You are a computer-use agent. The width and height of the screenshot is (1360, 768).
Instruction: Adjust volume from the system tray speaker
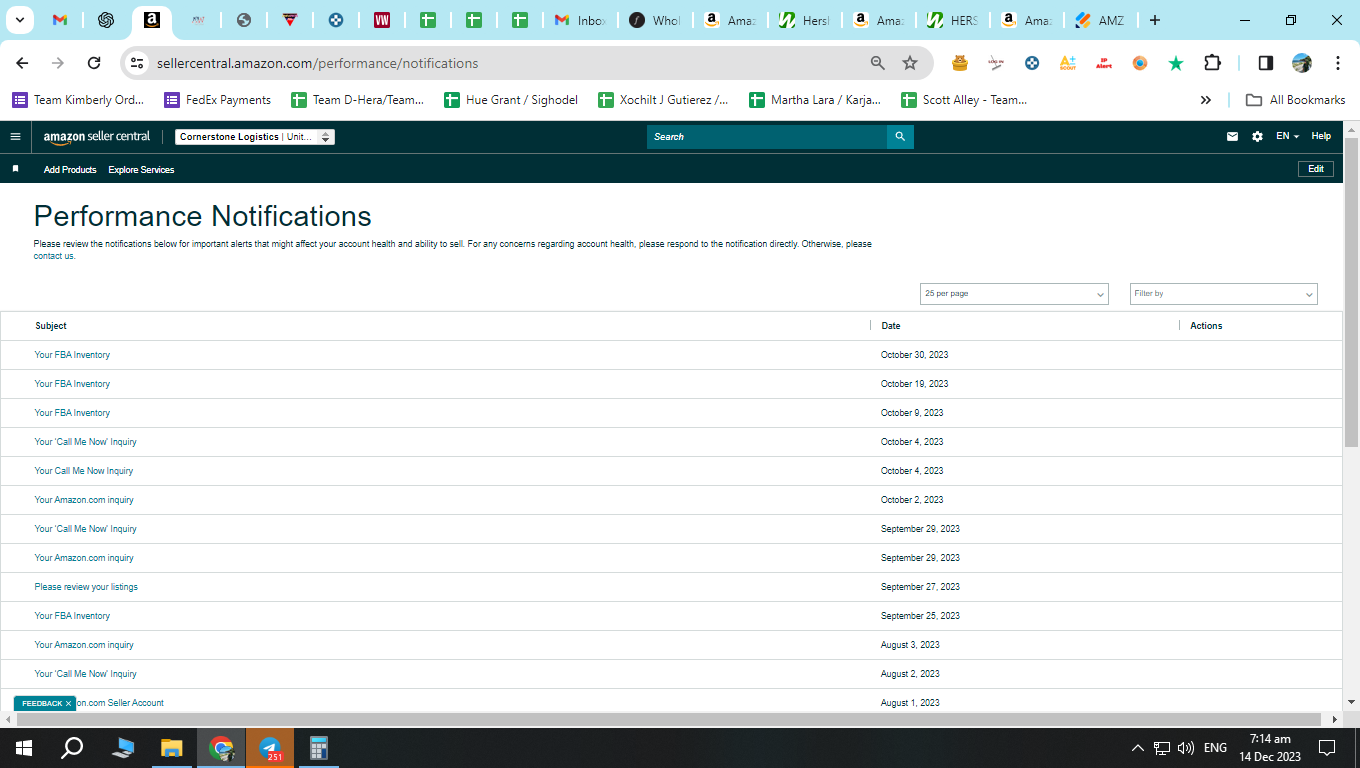pyautogui.click(x=1186, y=748)
